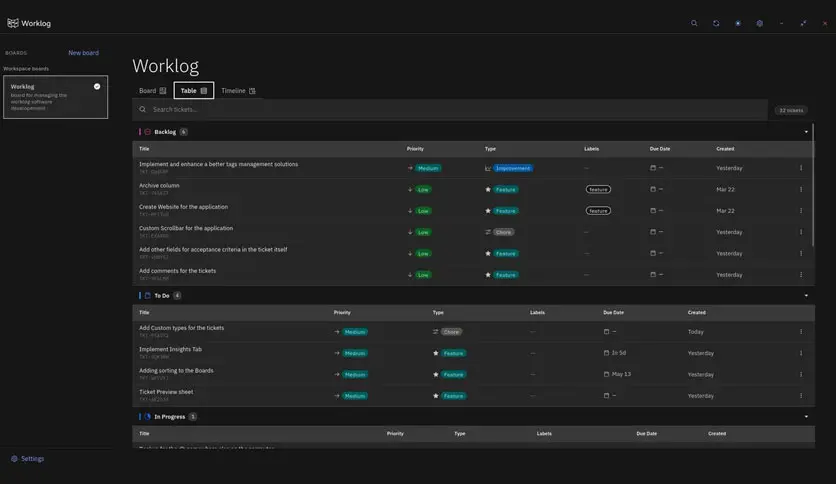Collapse the To Do section
The image size is (836, 484).
[x=806, y=295]
